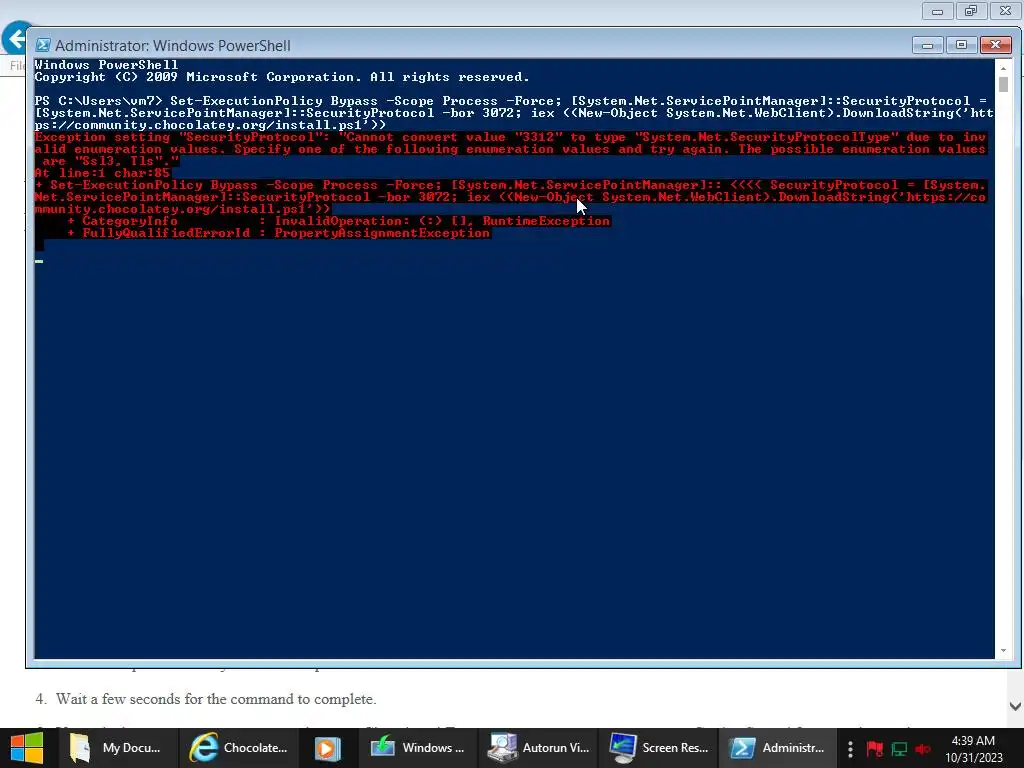Click 'Wait a few seconds' step text

click(x=216, y=699)
